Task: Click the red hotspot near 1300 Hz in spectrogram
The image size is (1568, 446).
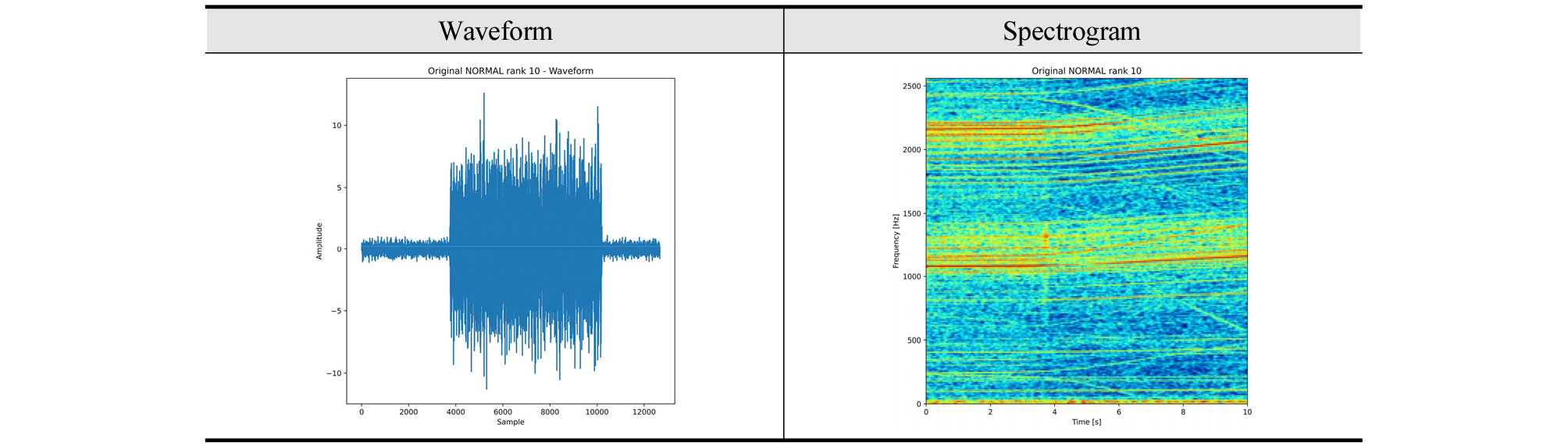Action: coord(1046,235)
